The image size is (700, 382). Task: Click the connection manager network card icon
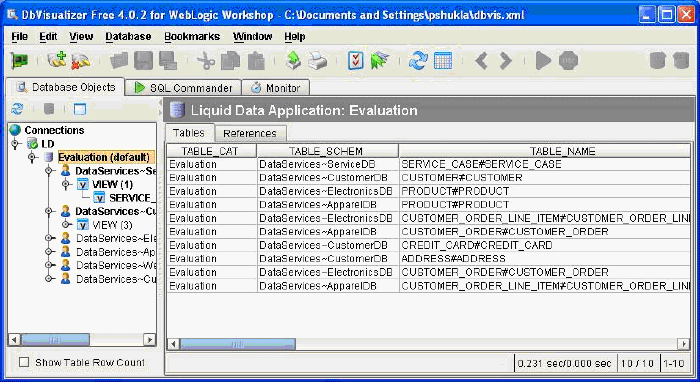(19, 61)
